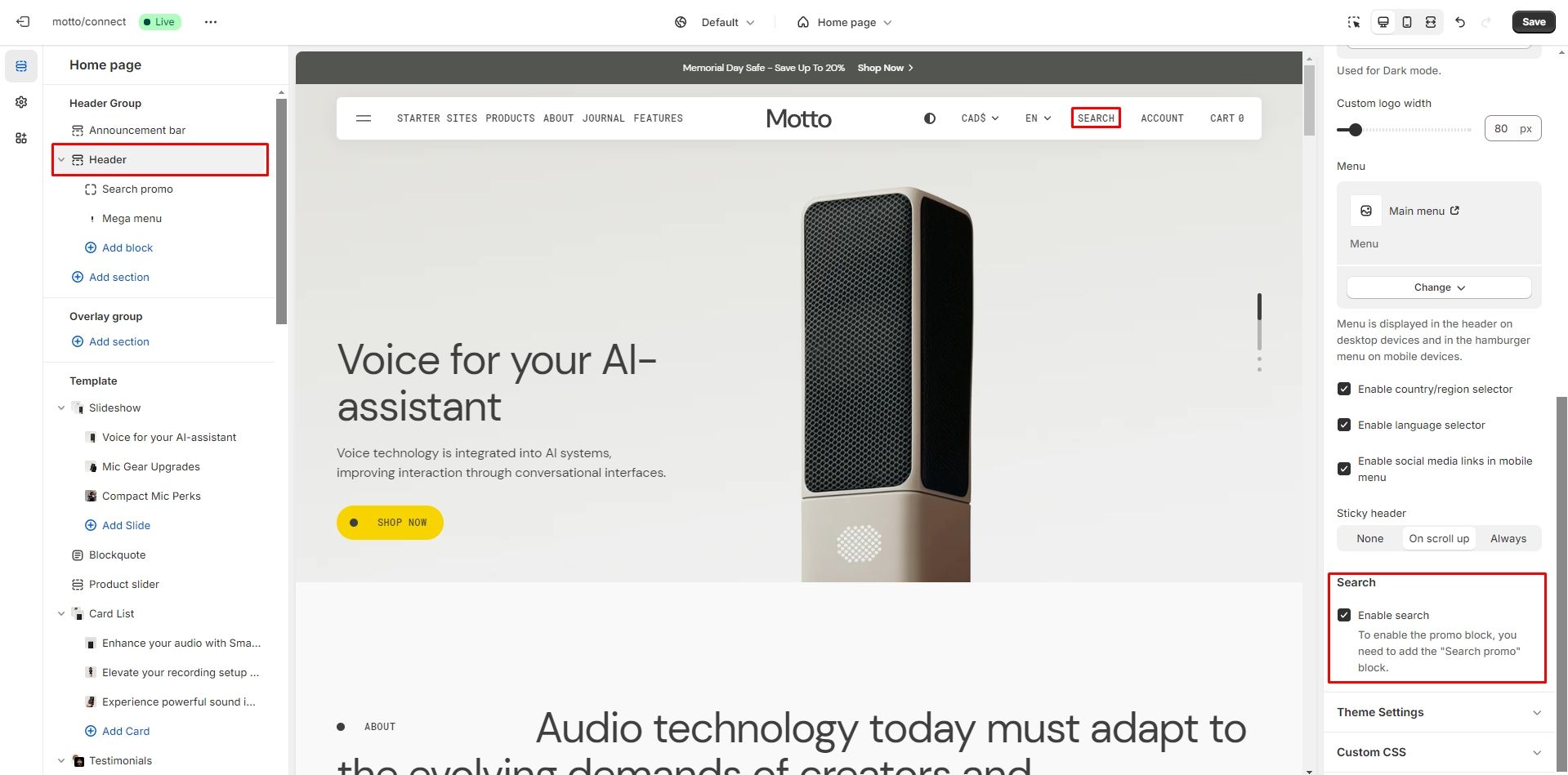Select the Search promo block

(137, 189)
